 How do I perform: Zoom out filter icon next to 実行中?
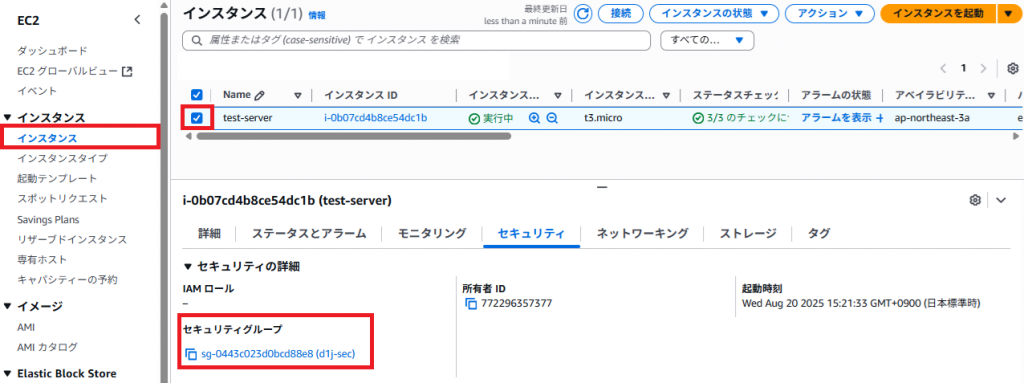tap(552, 118)
